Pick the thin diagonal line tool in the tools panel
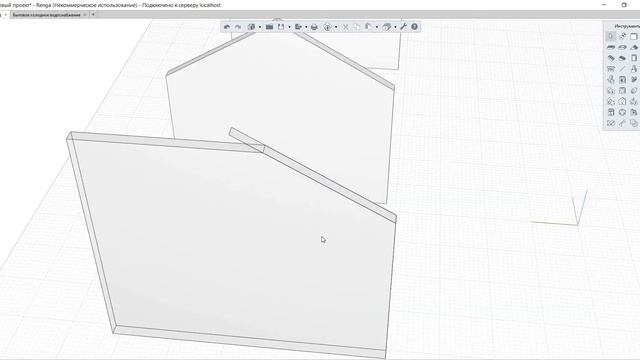The image size is (640, 360). tap(622, 69)
